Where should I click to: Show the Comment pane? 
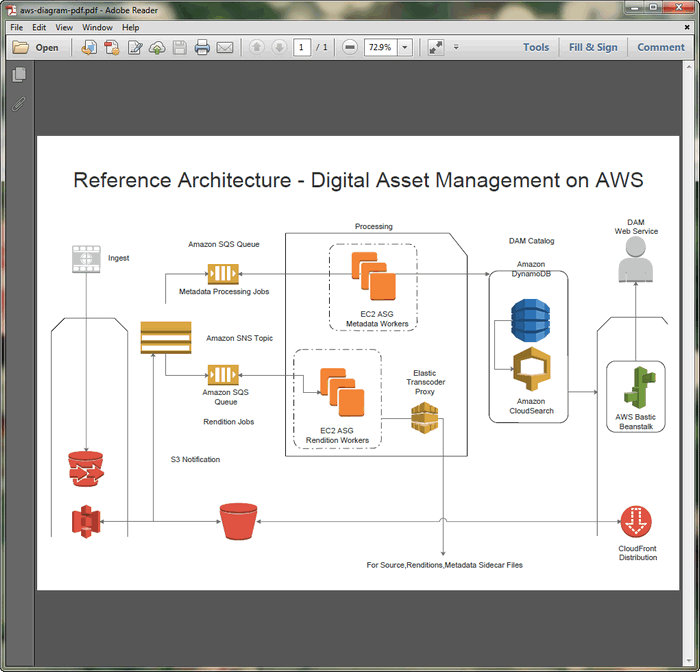(661, 47)
